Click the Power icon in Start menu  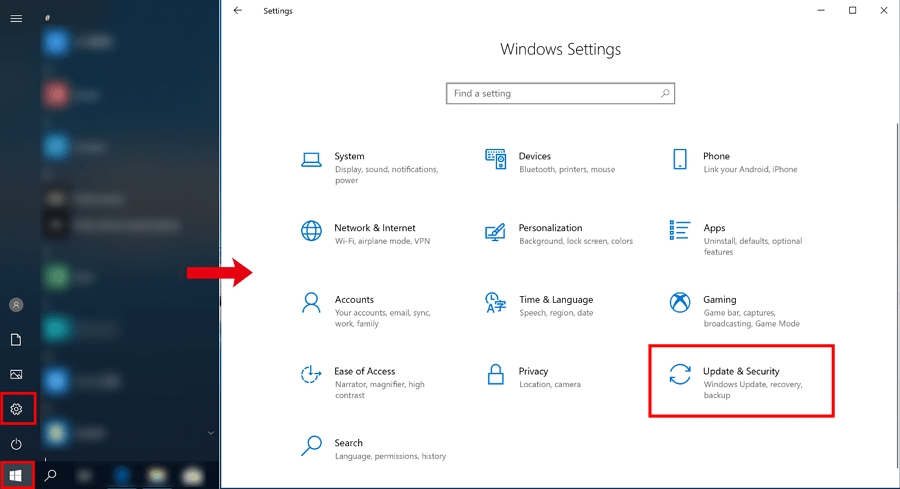click(x=16, y=444)
